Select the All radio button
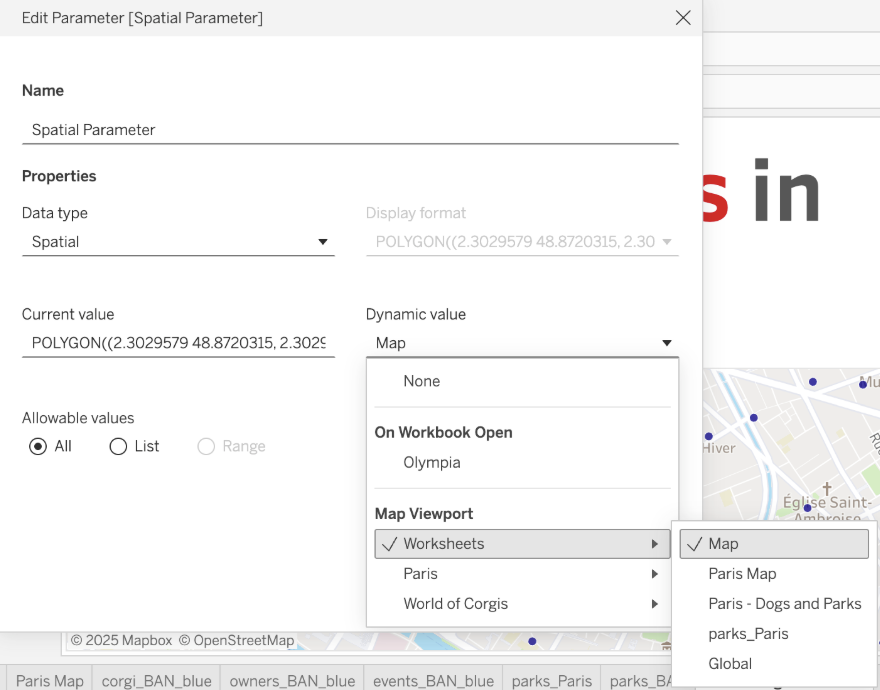The height and width of the screenshot is (690, 880). [39, 446]
